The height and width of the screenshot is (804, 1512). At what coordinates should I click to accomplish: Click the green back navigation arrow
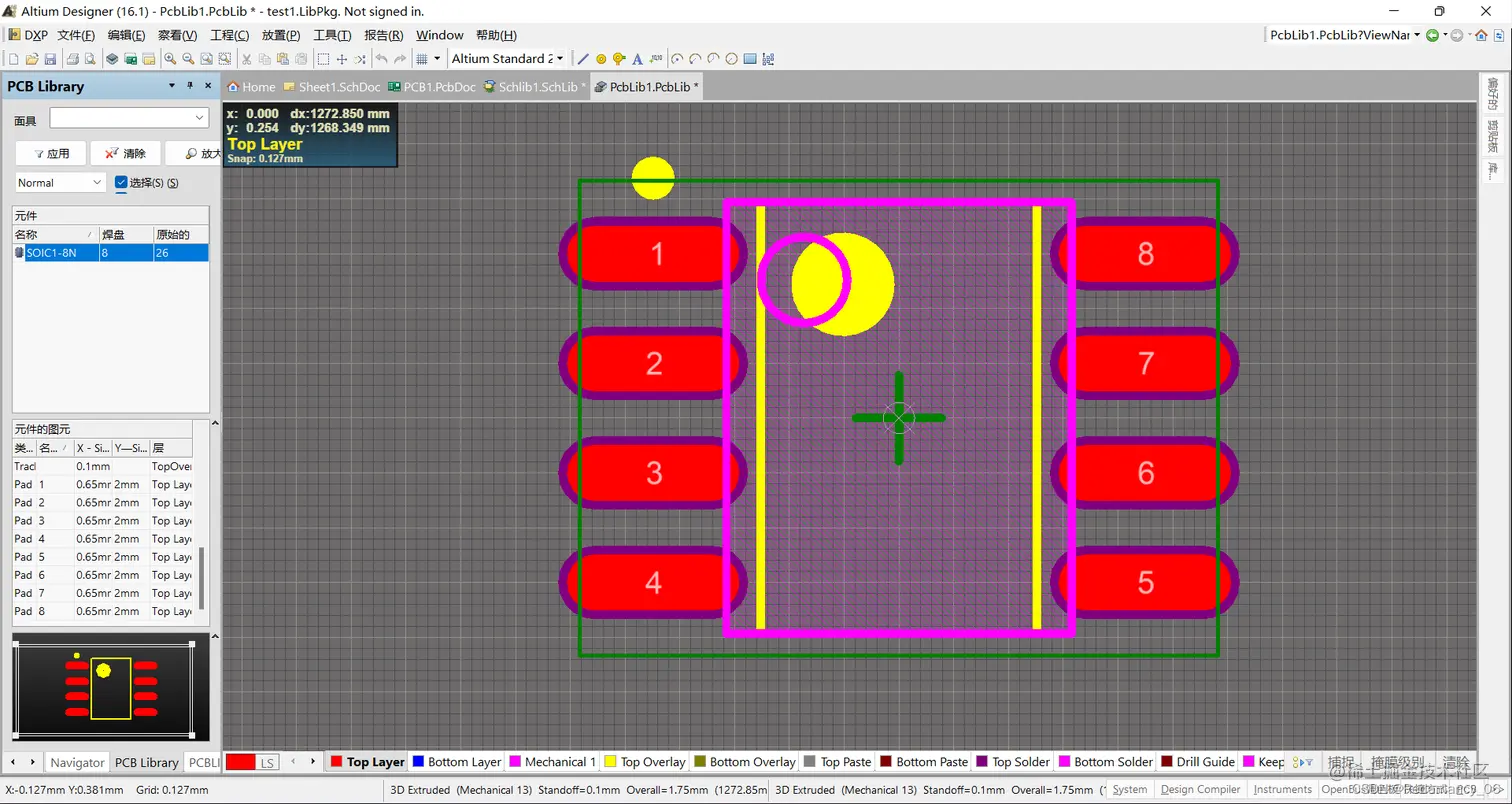point(1432,35)
